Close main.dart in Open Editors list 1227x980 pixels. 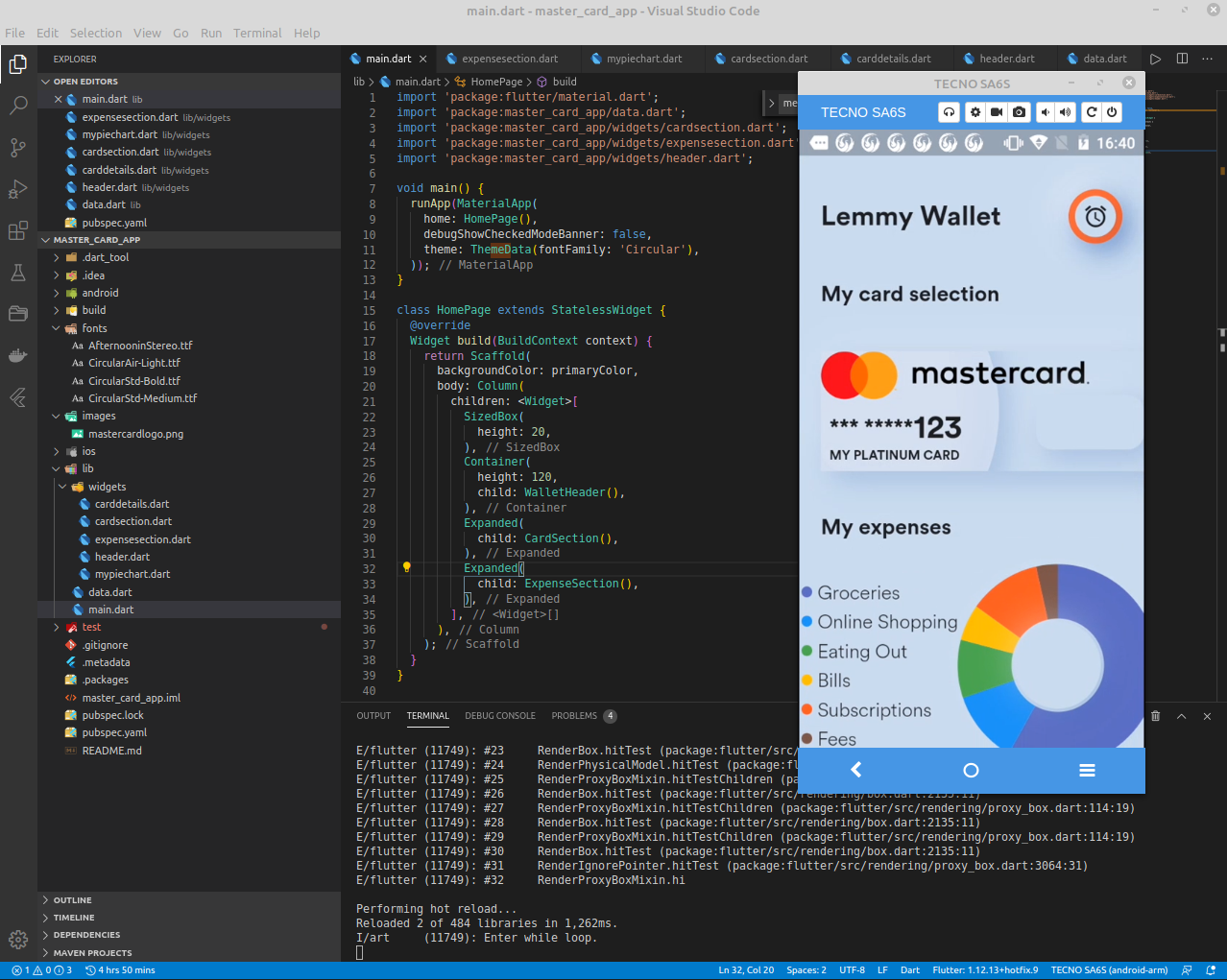[59, 99]
